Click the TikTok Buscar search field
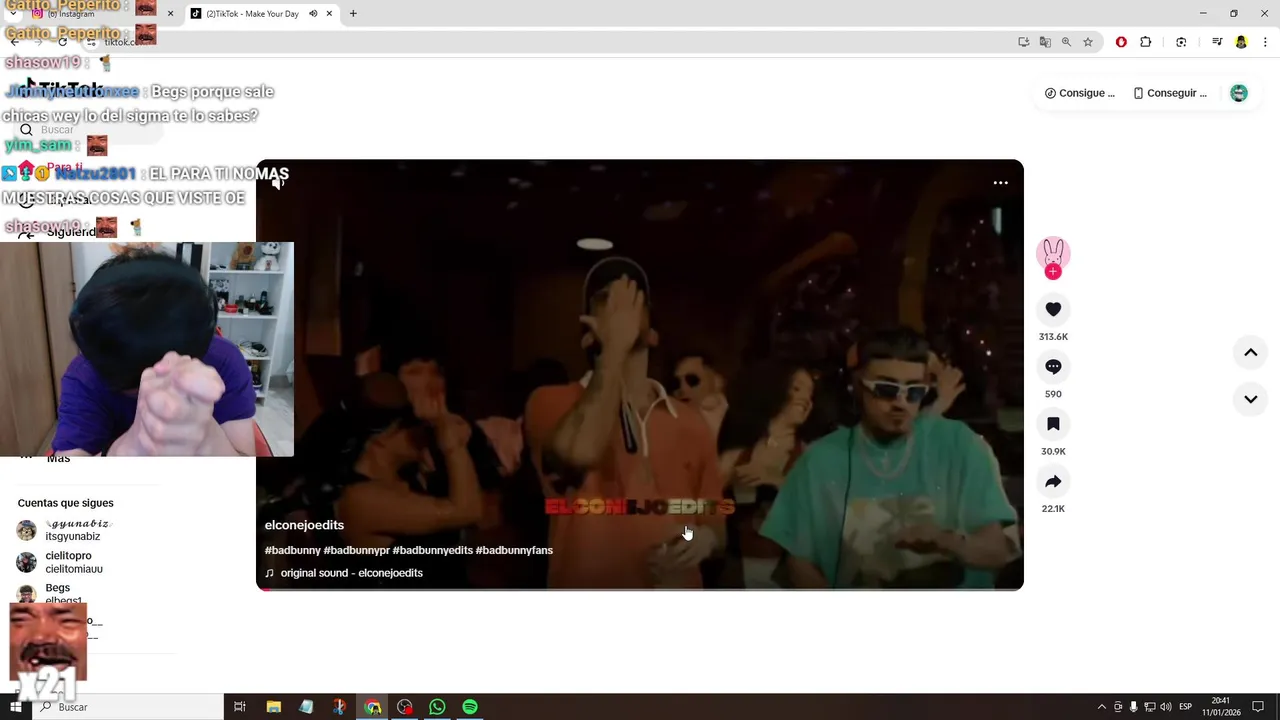Screen dimensions: 1280x720 [x=90, y=130]
